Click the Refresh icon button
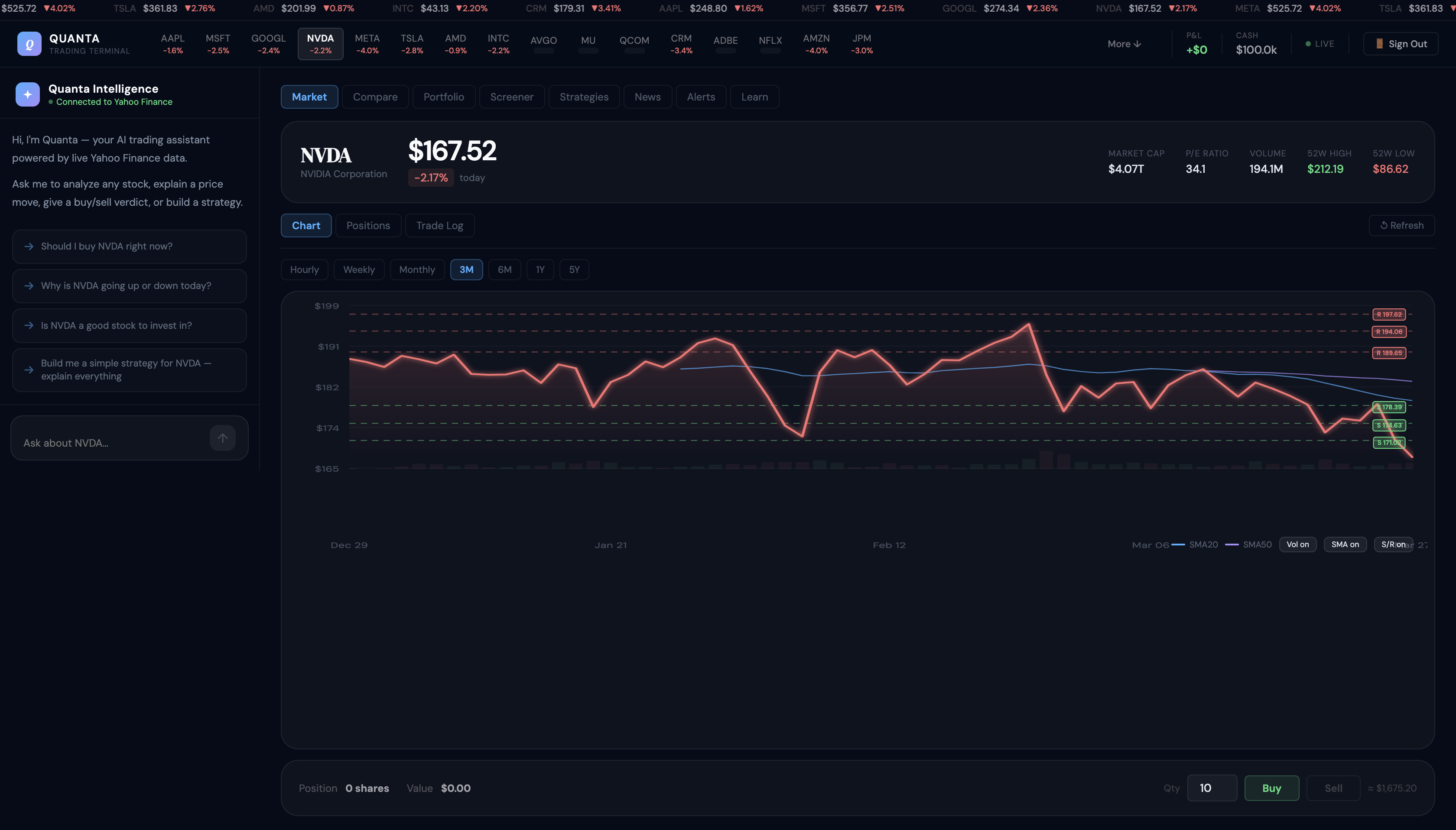This screenshot has height=830, width=1456. [x=1384, y=225]
